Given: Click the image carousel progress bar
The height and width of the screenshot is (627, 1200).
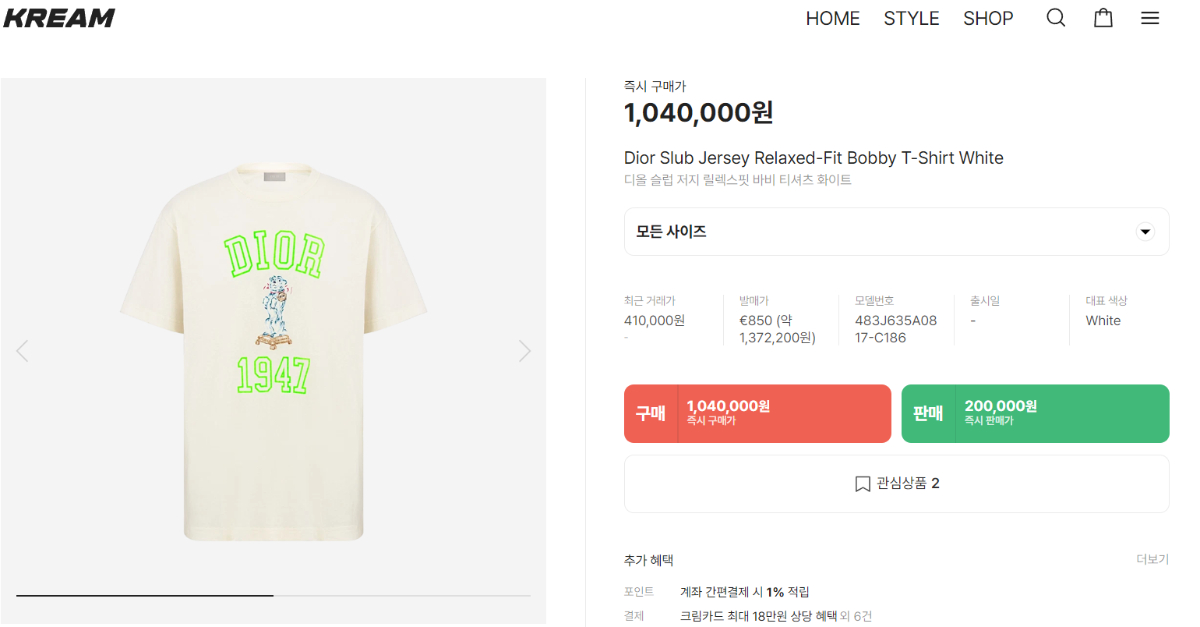Looking at the screenshot, I should tap(273, 596).
